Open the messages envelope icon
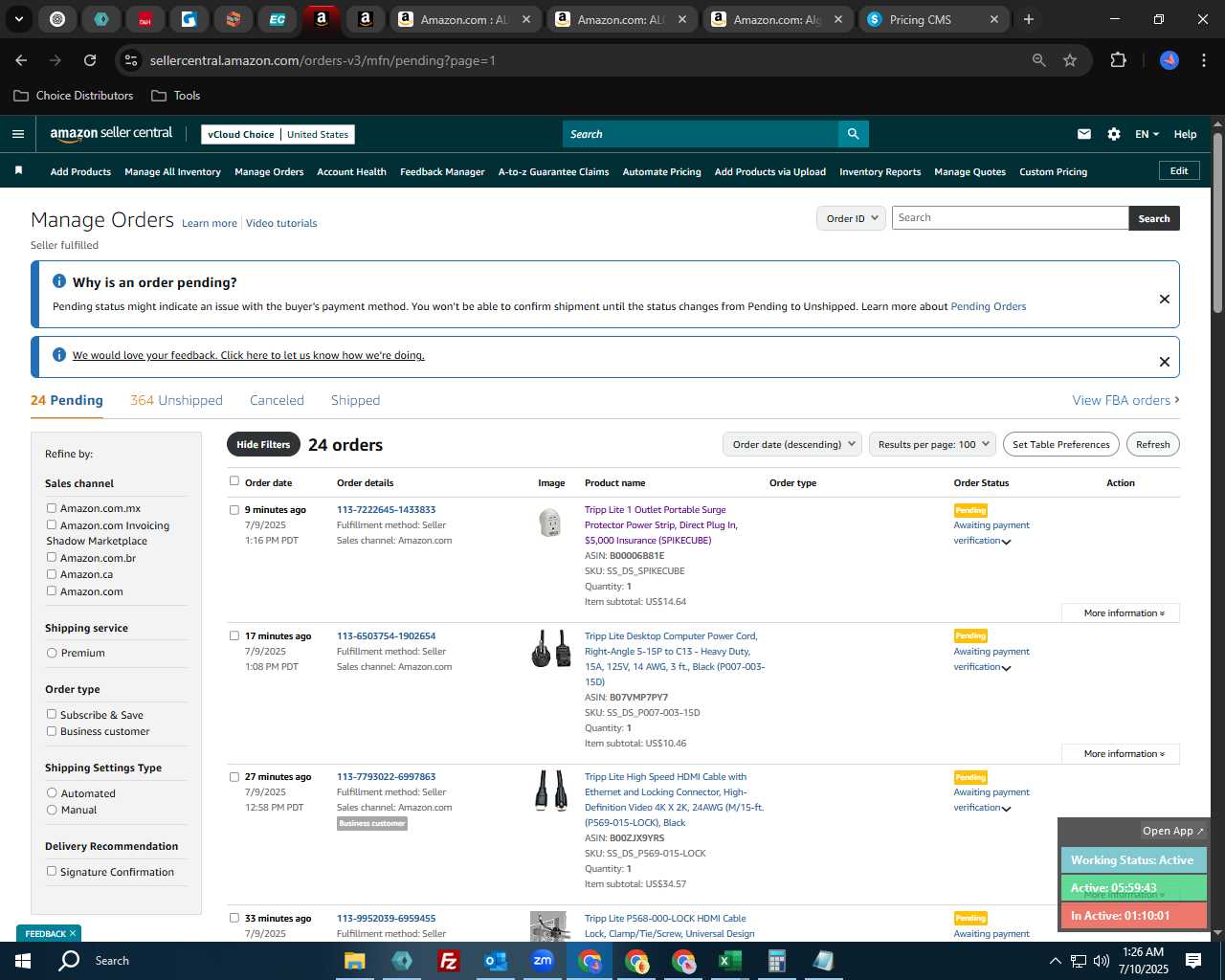 [1084, 134]
